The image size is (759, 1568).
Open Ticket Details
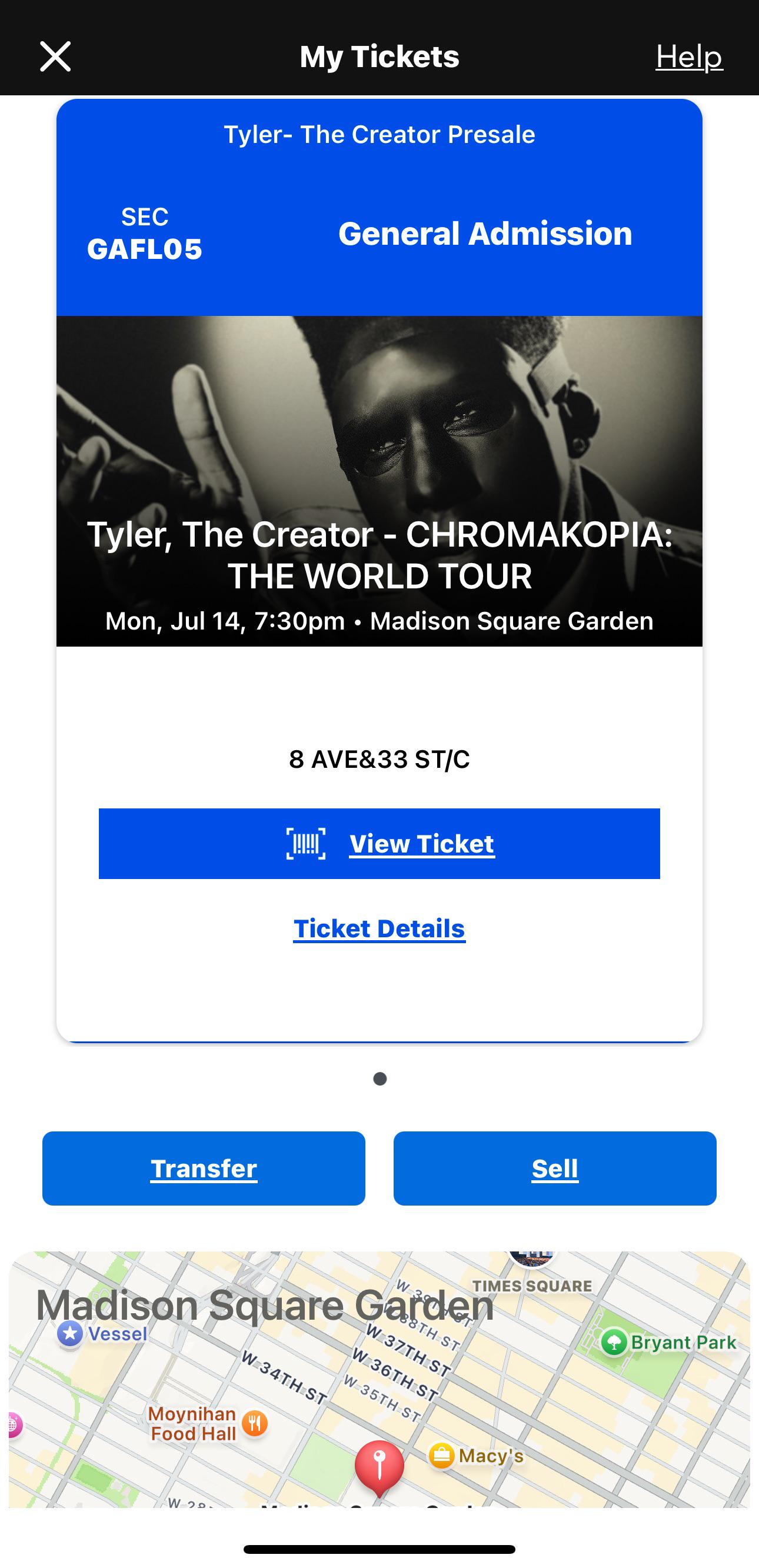pos(379,928)
